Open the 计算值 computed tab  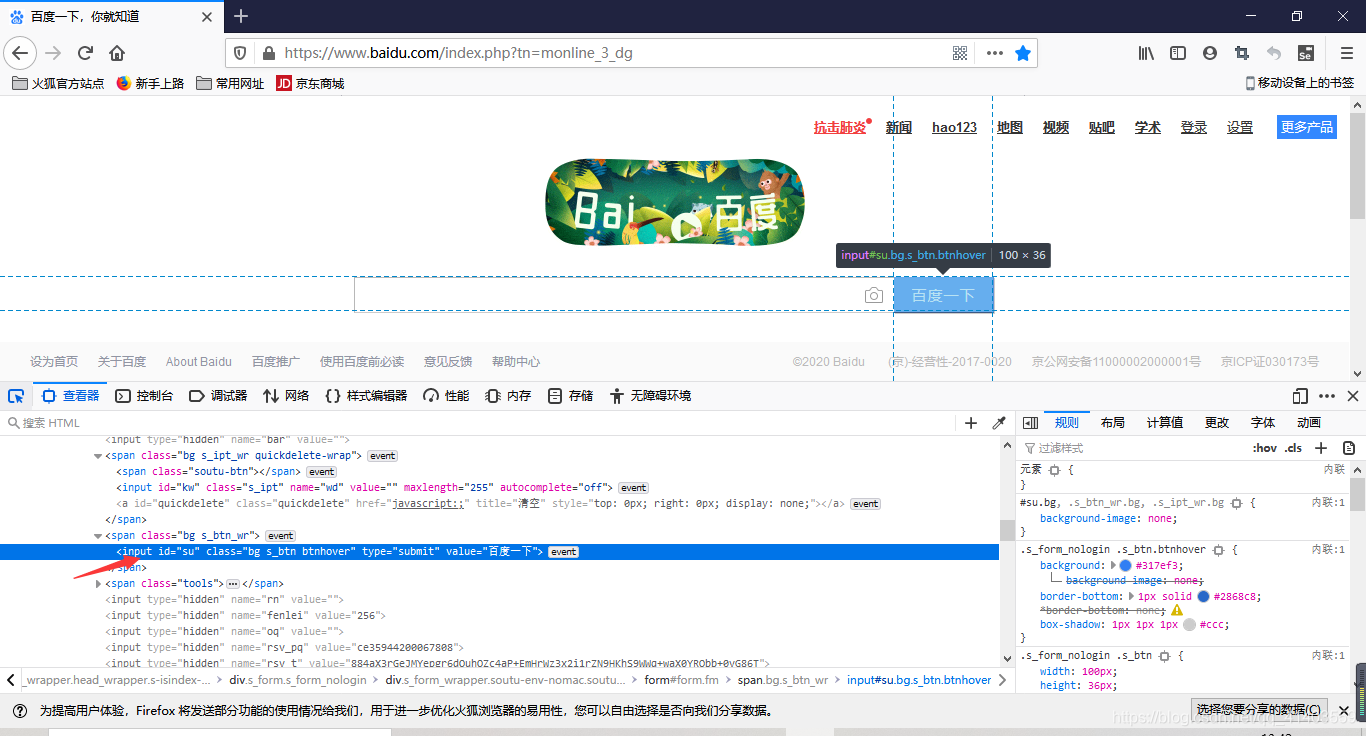(x=1165, y=423)
